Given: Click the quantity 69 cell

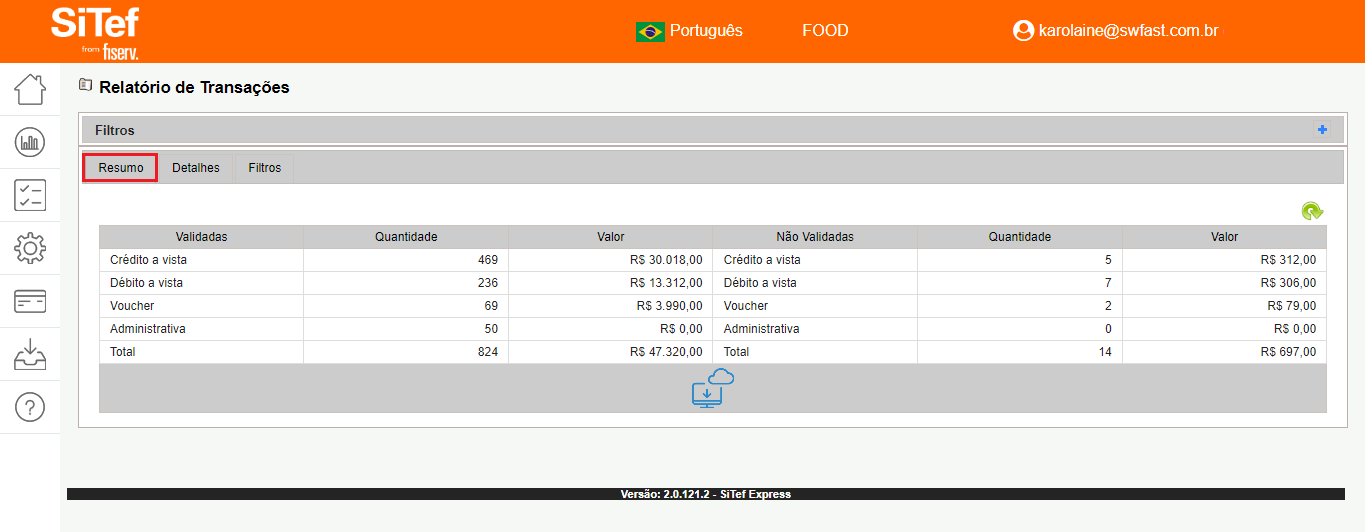Looking at the screenshot, I should tap(406, 306).
